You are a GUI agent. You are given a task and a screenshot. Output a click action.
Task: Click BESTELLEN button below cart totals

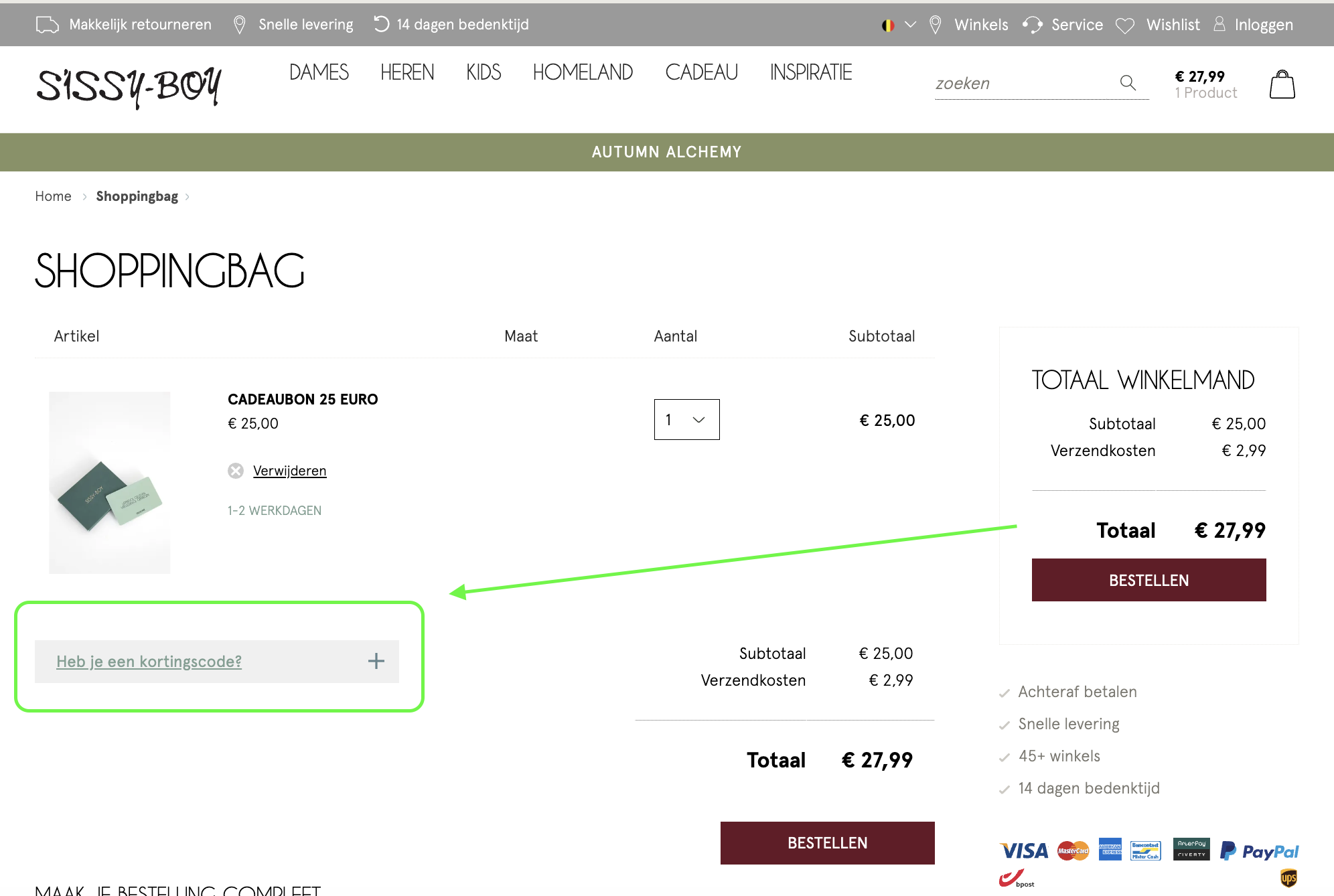point(827,843)
